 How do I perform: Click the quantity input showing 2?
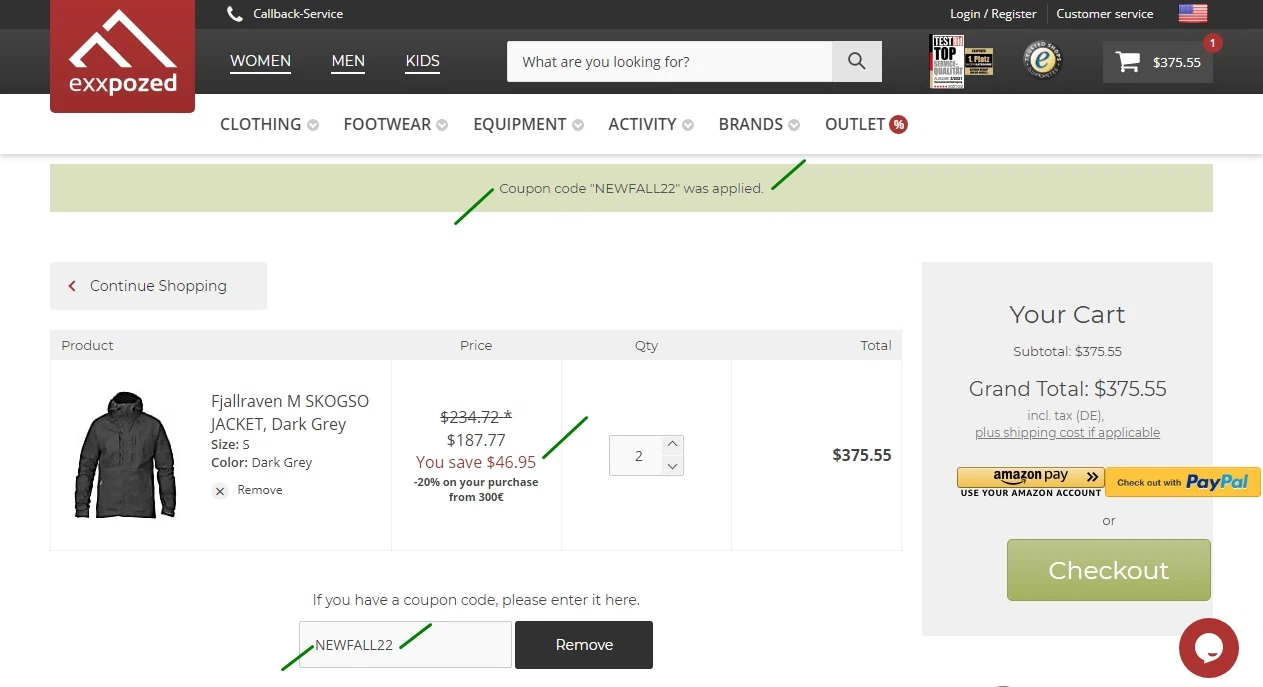(x=639, y=456)
